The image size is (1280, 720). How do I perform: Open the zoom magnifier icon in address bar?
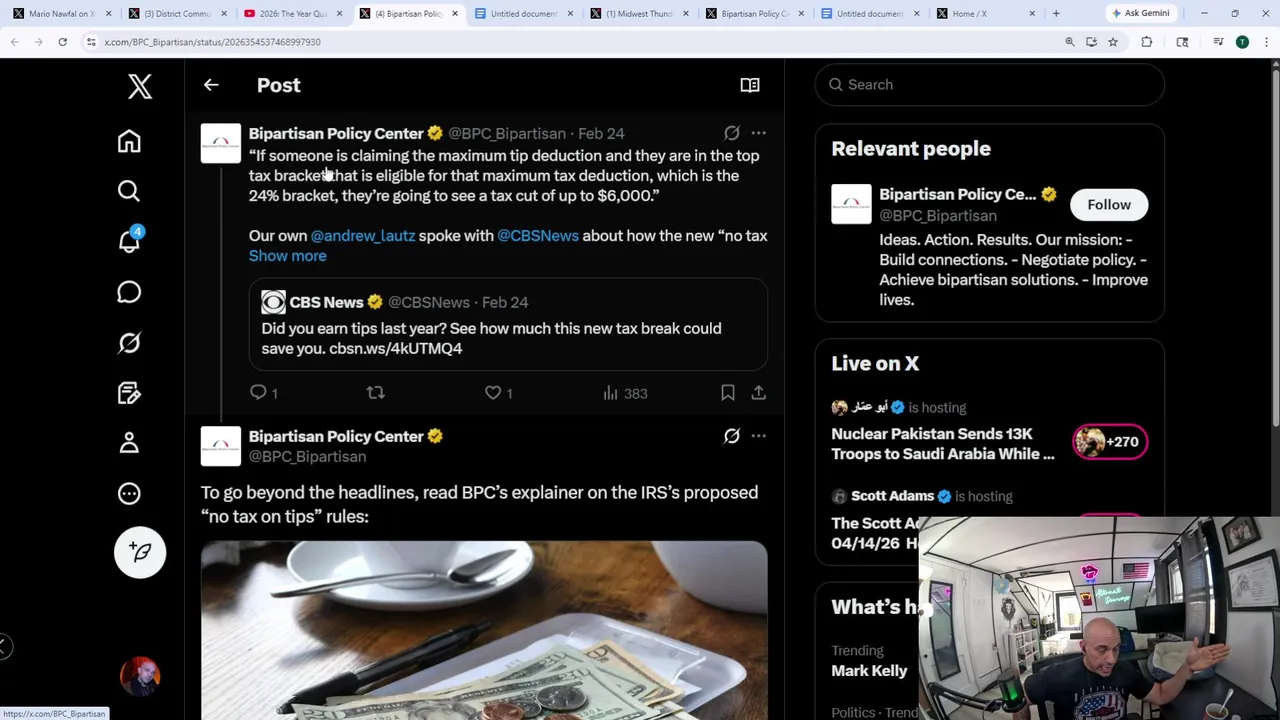tap(1070, 42)
